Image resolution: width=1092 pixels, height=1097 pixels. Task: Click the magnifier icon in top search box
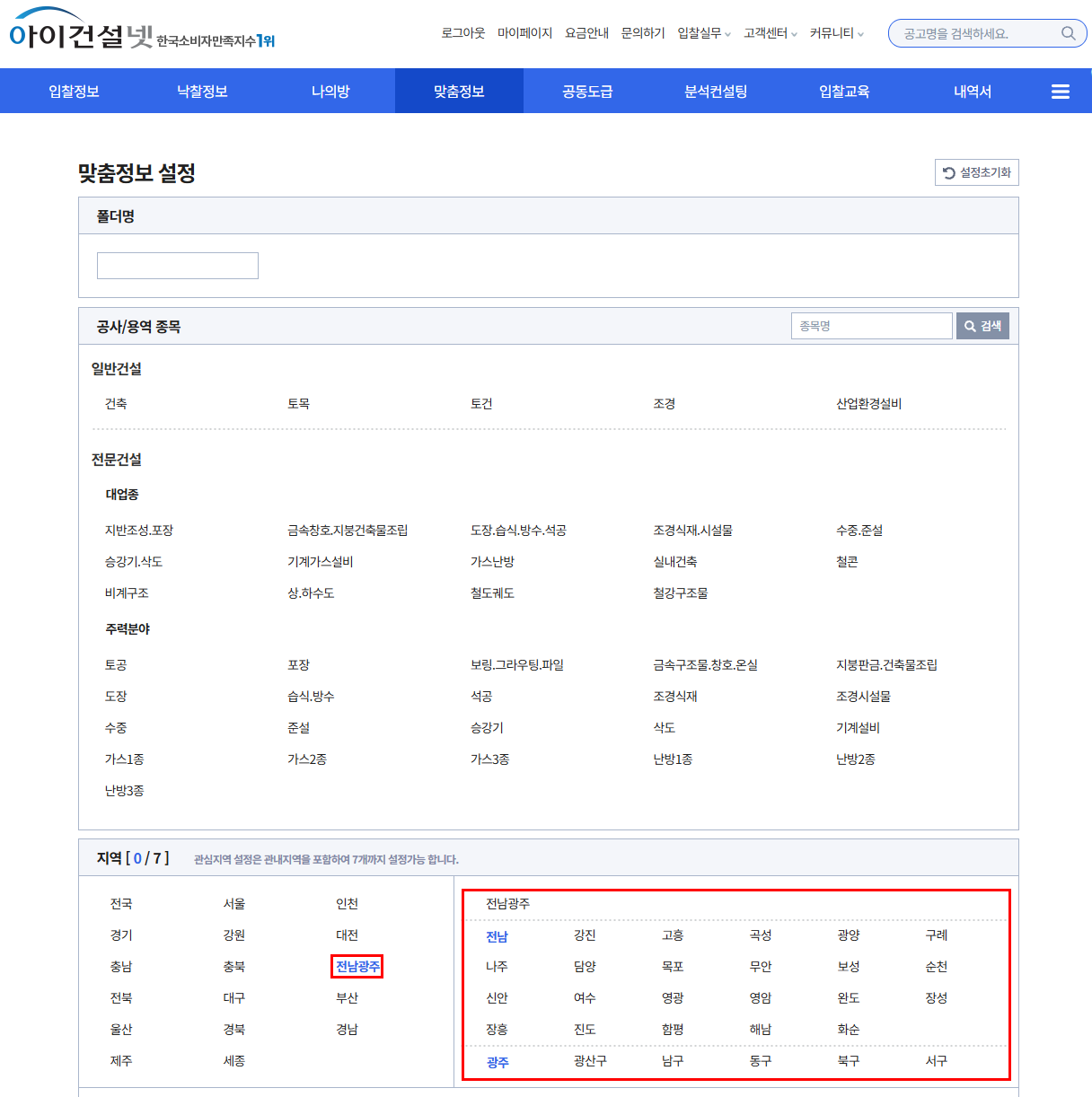[1068, 33]
